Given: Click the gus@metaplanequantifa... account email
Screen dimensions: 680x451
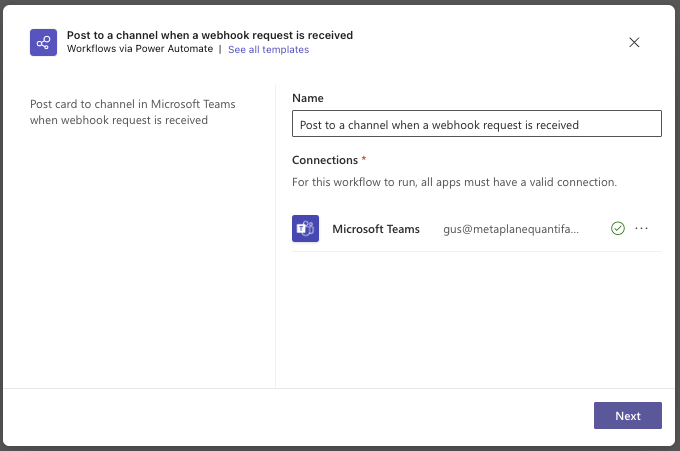Looking at the screenshot, I should (x=511, y=228).
